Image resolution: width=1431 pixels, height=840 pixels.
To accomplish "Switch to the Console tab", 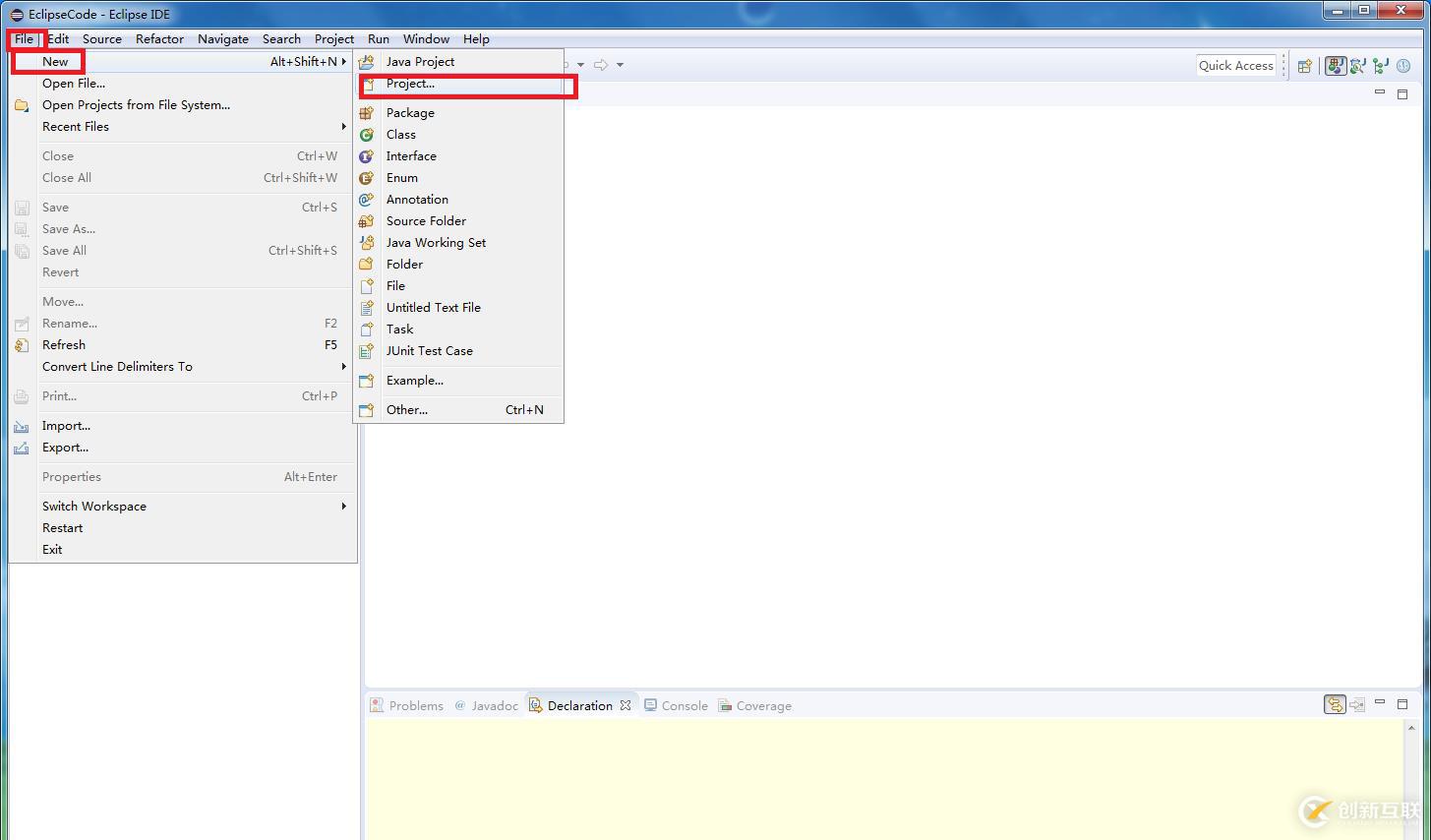I will [x=676, y=705].
